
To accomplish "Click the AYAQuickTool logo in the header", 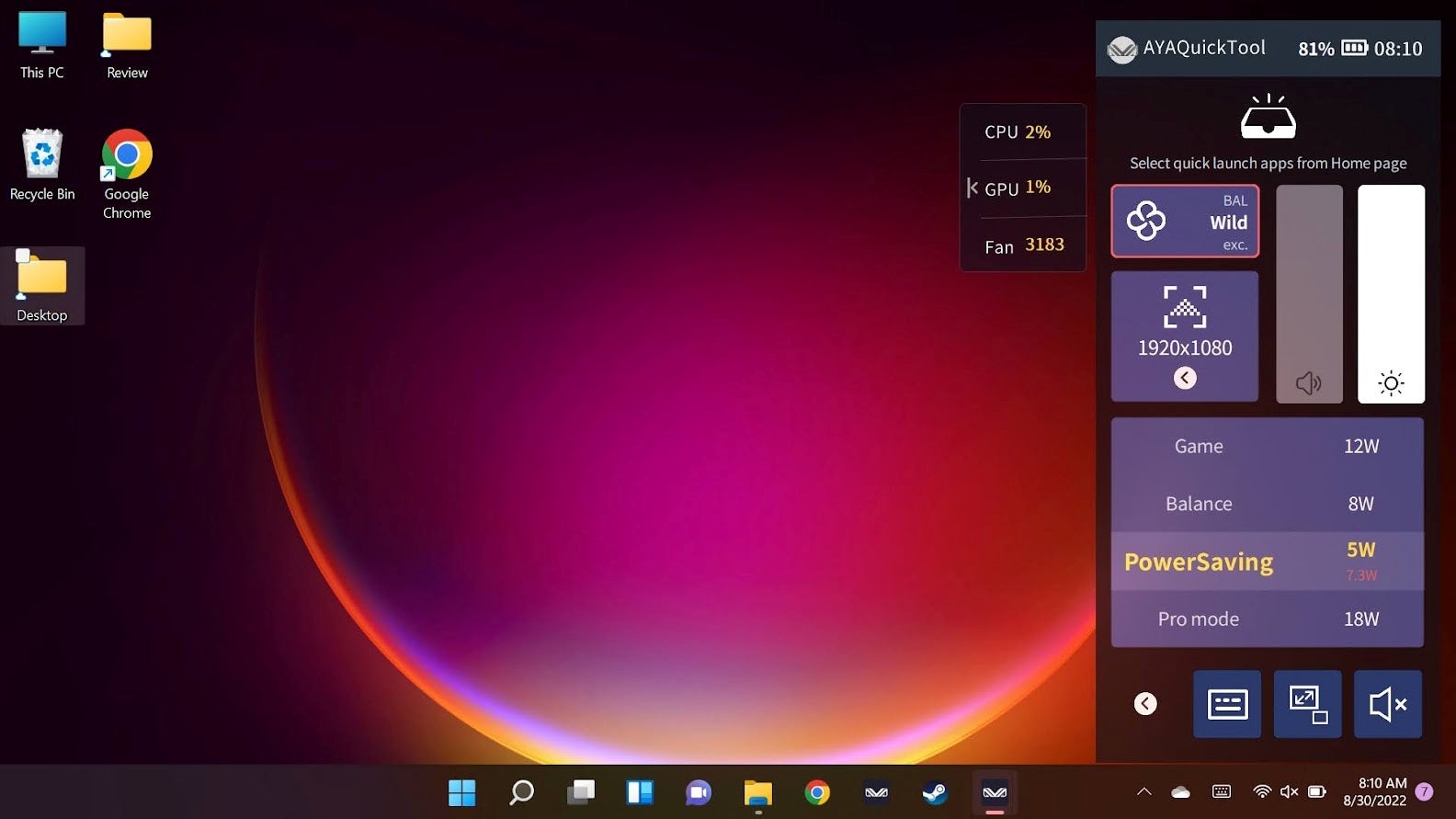I will [1121, 50].
